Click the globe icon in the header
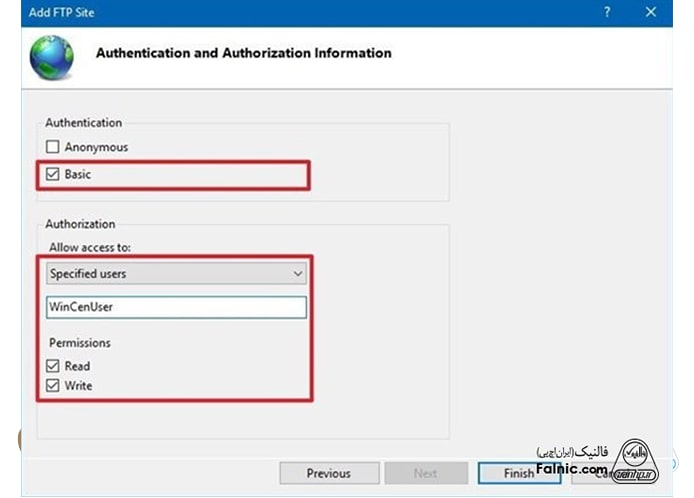Screen dimensions: 694x498 tap(51, 57)
